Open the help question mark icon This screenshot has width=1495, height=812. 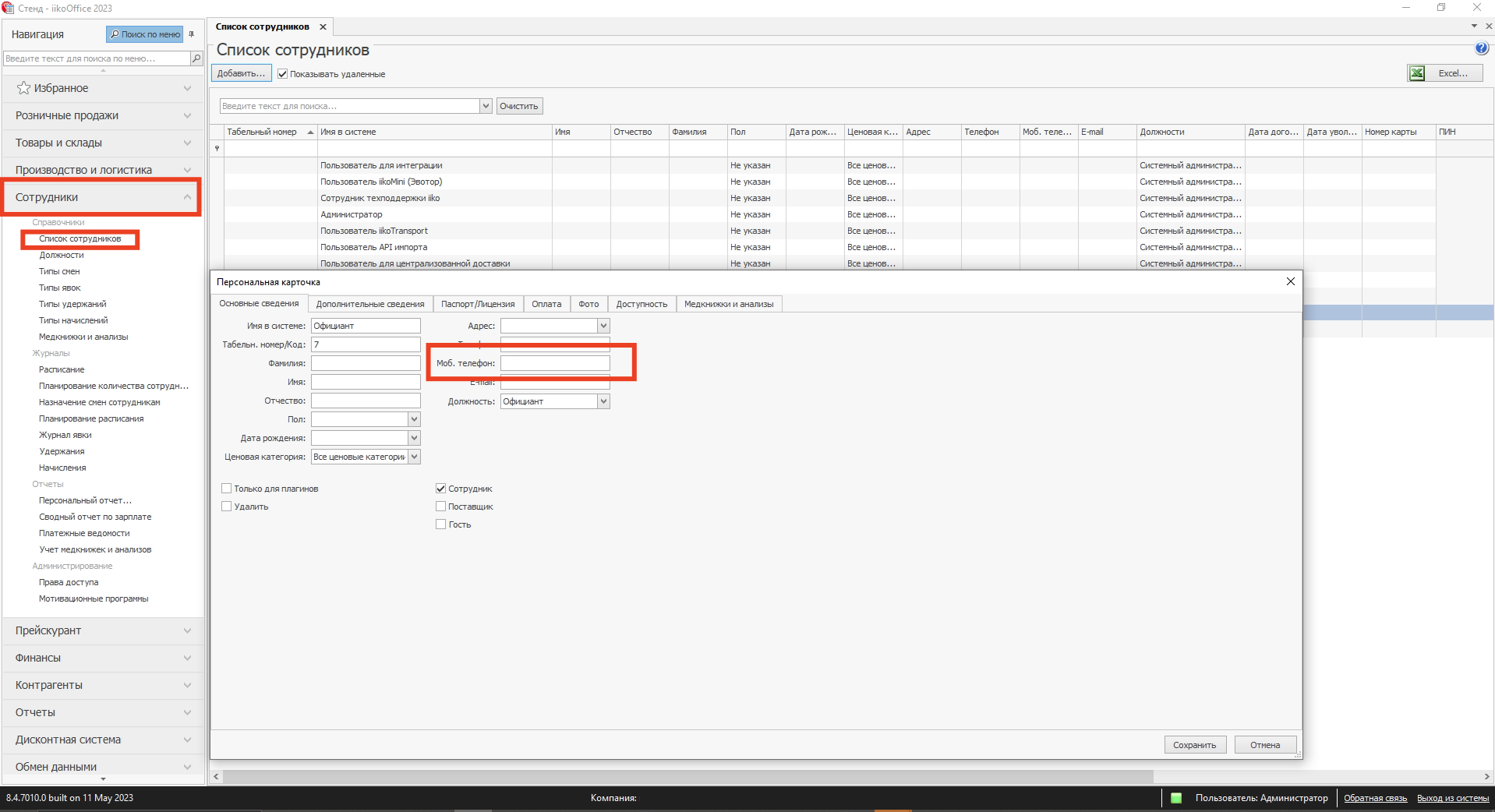(x=1481, y=48)
